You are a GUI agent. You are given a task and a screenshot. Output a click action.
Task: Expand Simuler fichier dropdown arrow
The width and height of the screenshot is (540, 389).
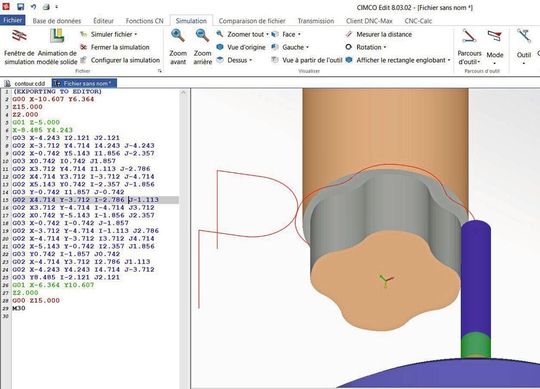(x=136, y=34)
